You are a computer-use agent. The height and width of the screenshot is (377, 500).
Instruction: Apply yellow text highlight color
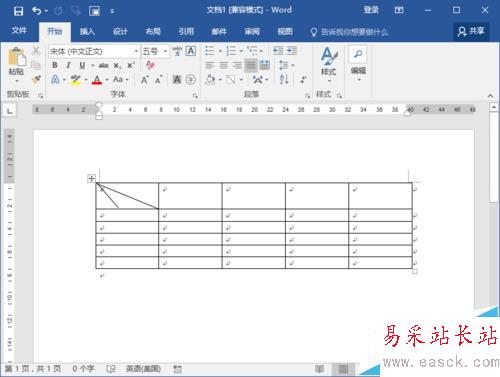(x=76, y=80)
